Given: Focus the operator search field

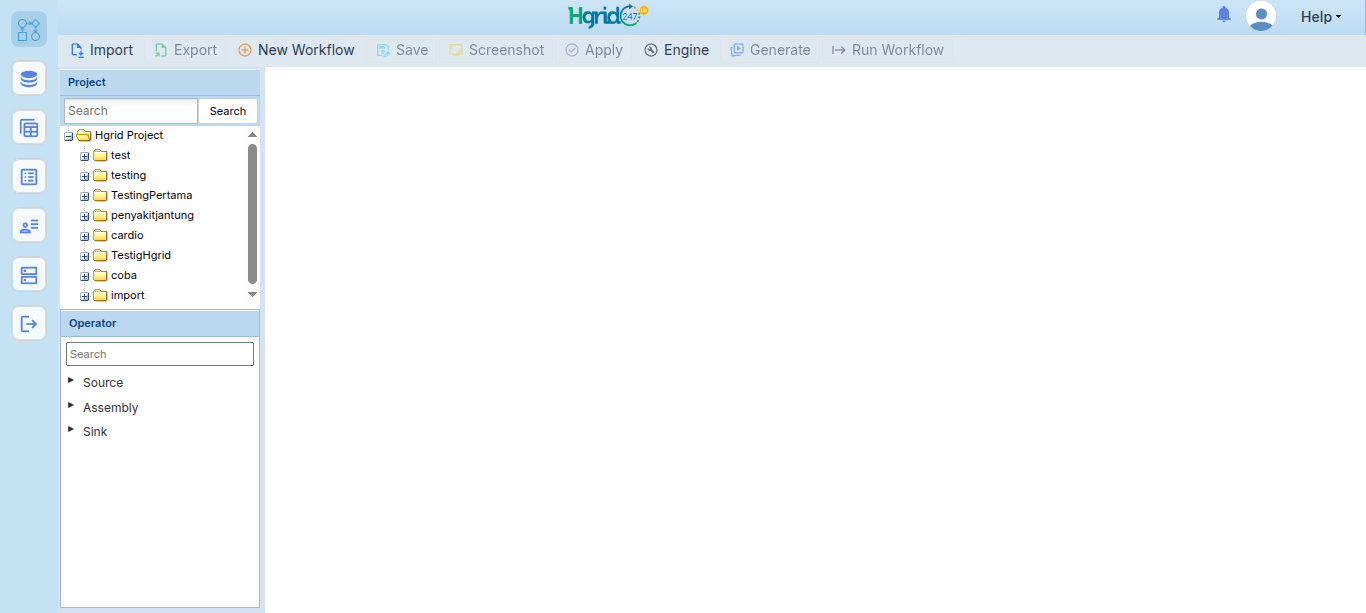Looking at the screenshot, I should pyautogui.click(x=160, y=354).
